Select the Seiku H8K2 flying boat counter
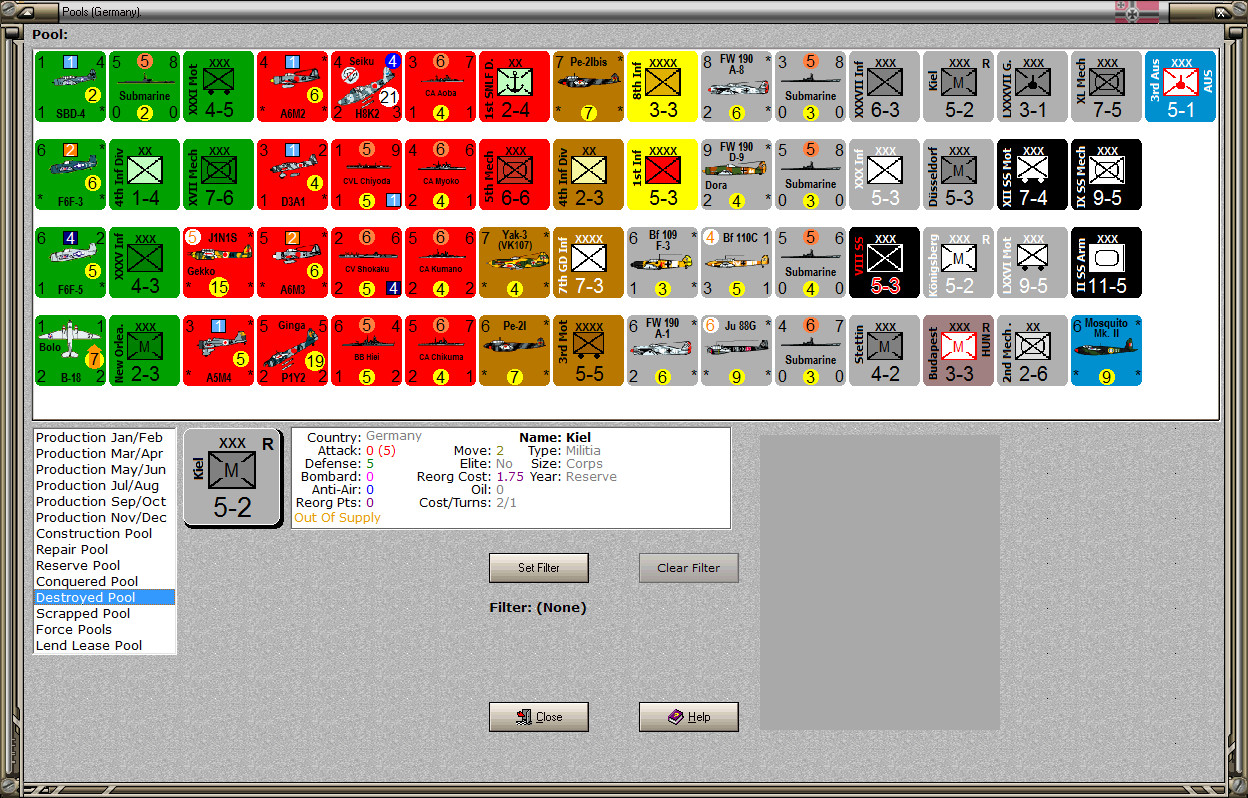Screen dimensions: 1248x798 pyautogui.click(x=366, y=87)
